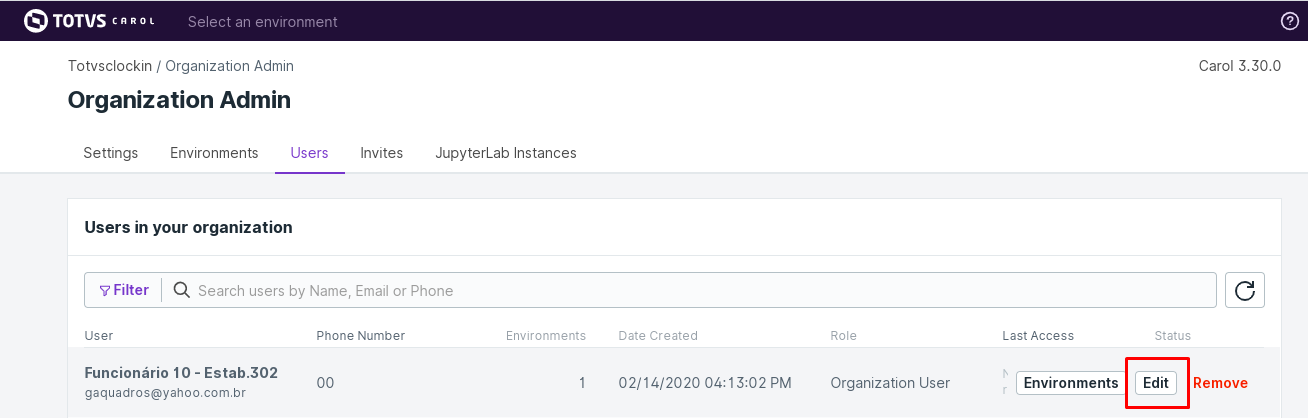Viewport: 1308px width, 418px height.
Task: Click the TOTVS Carol logo
Action: pyautogui.click(x=89, y=21)
